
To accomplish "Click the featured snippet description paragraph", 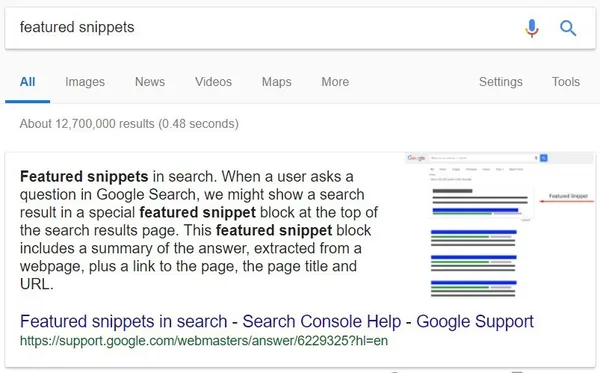I will 199,230.
